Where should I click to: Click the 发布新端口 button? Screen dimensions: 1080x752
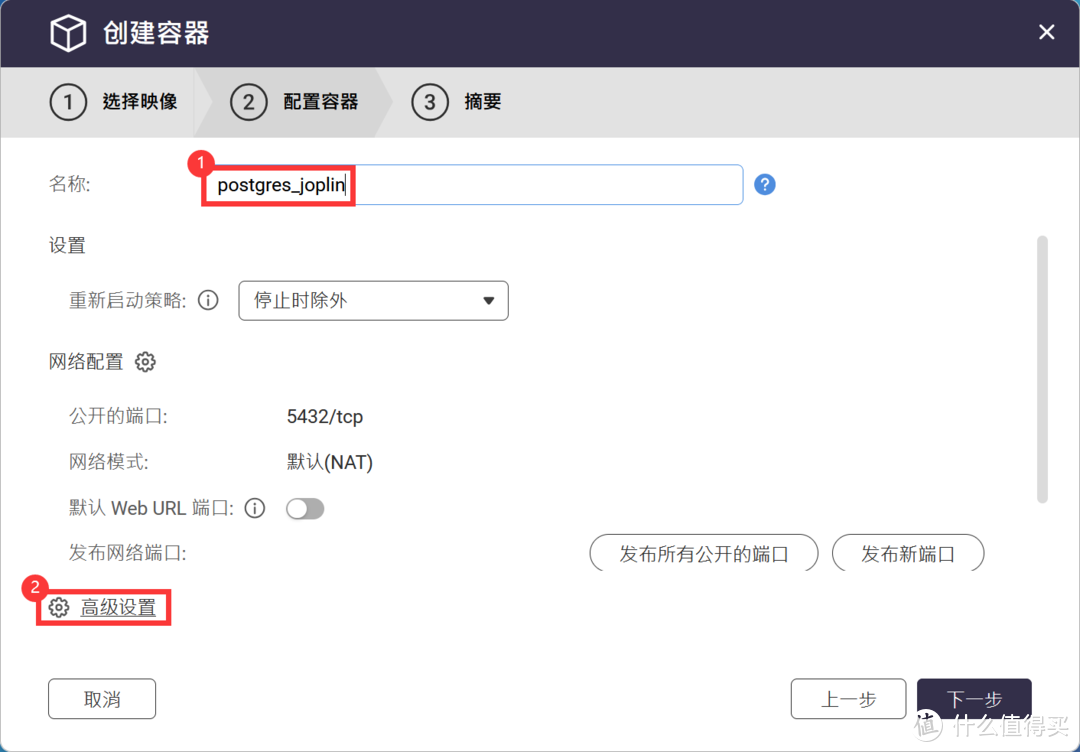(x=908, y=553)
